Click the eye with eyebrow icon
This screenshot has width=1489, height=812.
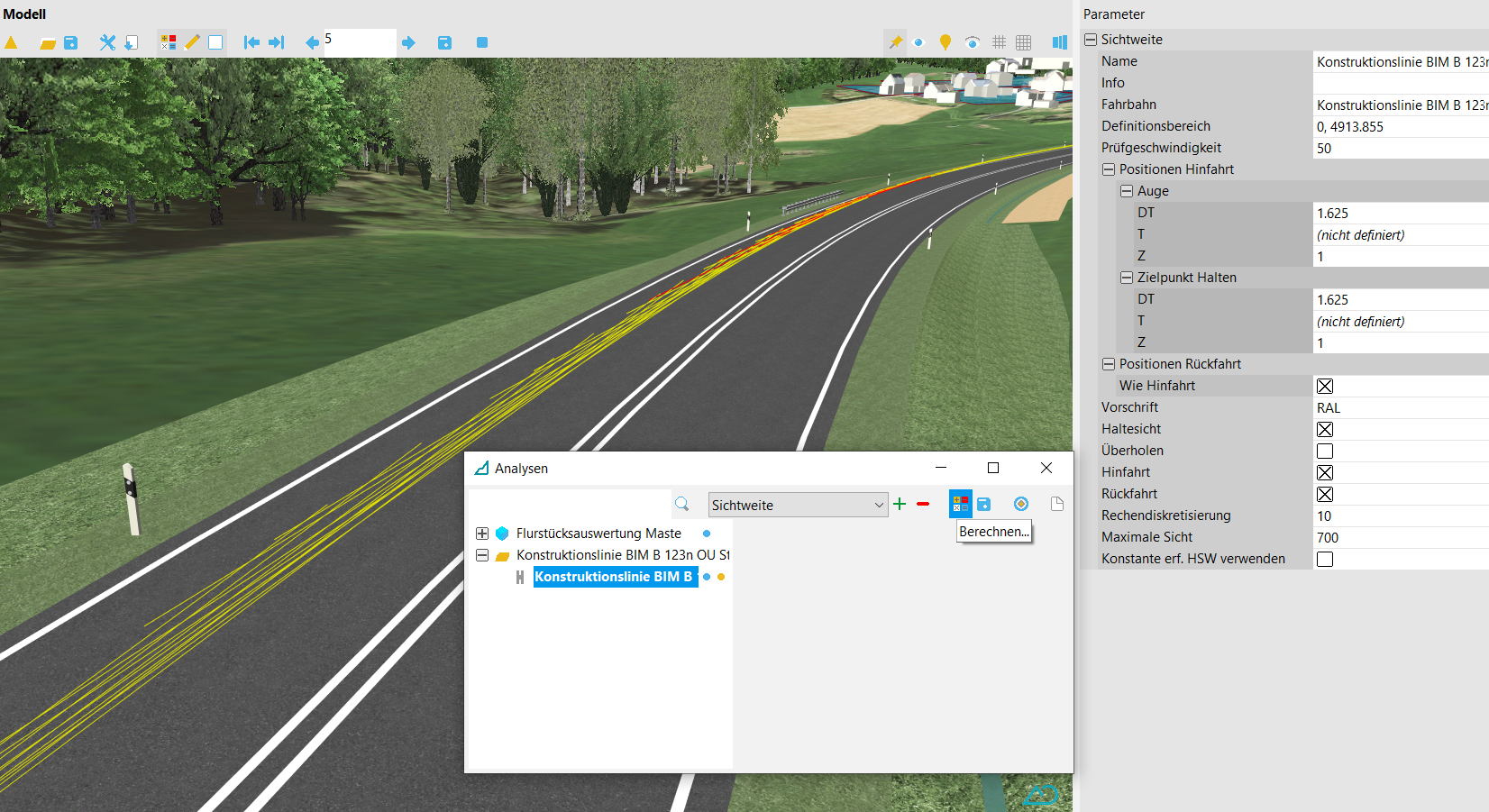click(972, 42)
